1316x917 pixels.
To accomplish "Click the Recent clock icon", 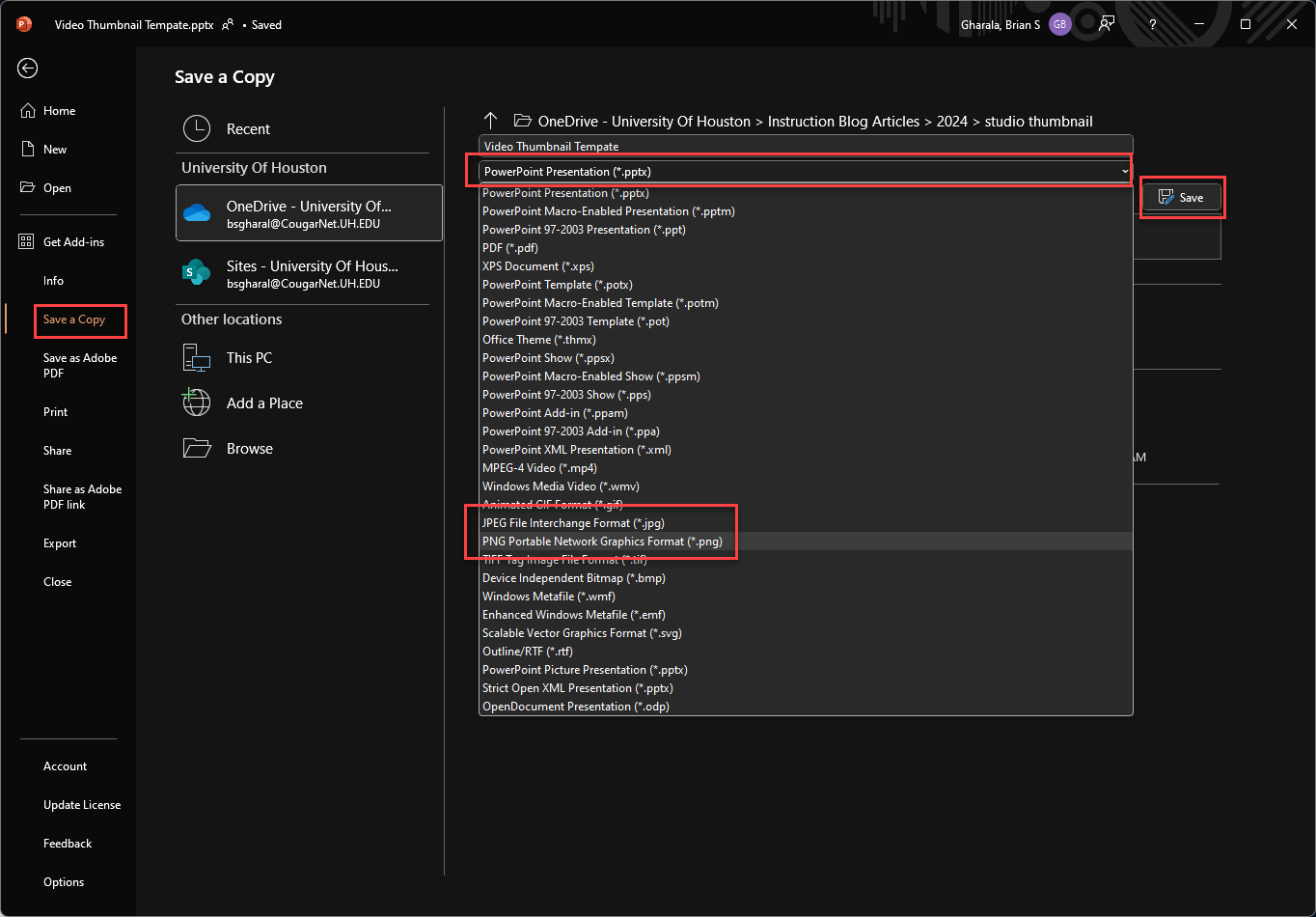I will [197, 128].
